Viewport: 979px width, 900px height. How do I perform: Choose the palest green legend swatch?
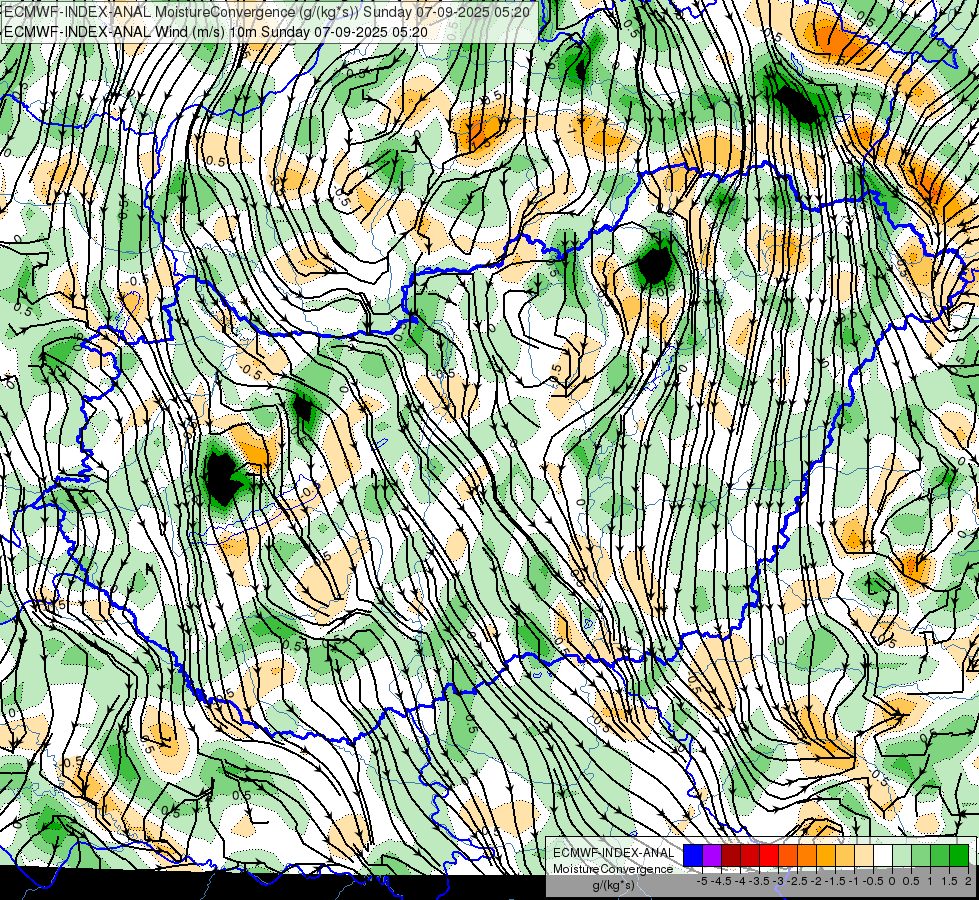(902, 855)
